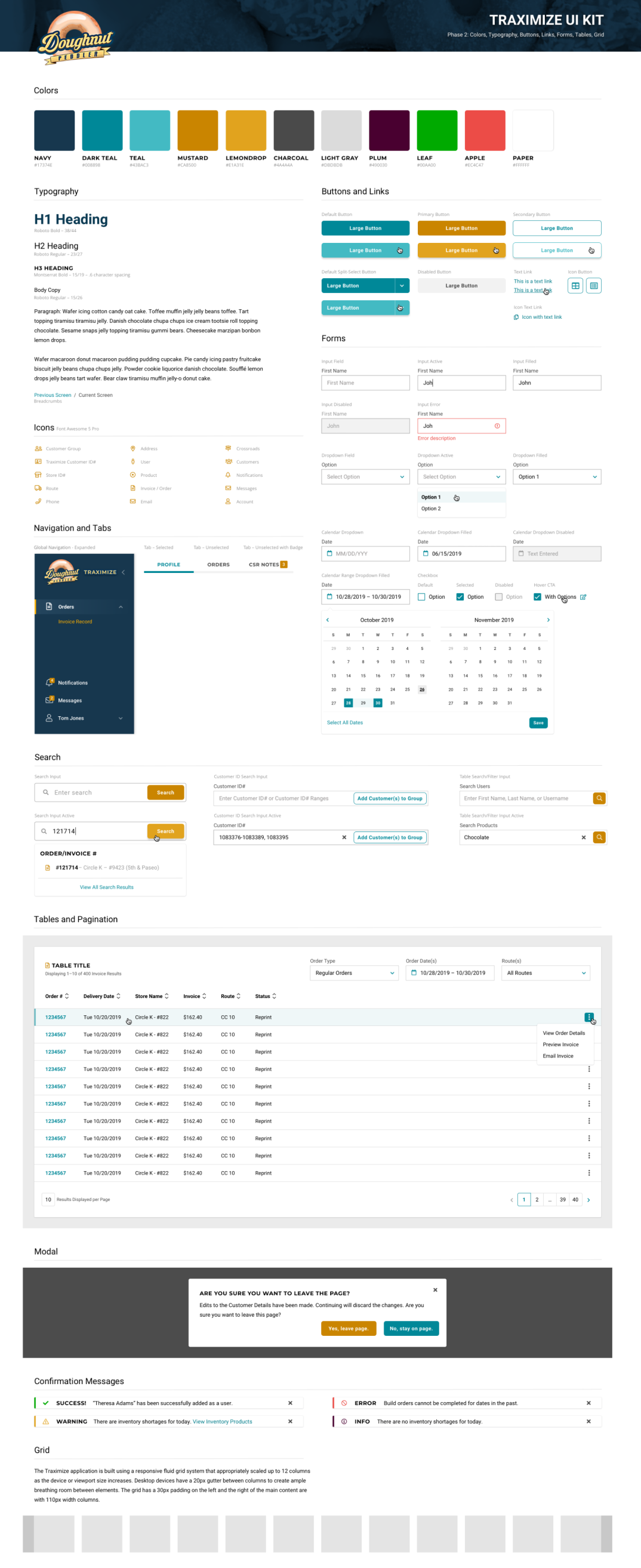Close the Success confirmation message
The width and height of the screenshot is (641, 1568).
289,1403
